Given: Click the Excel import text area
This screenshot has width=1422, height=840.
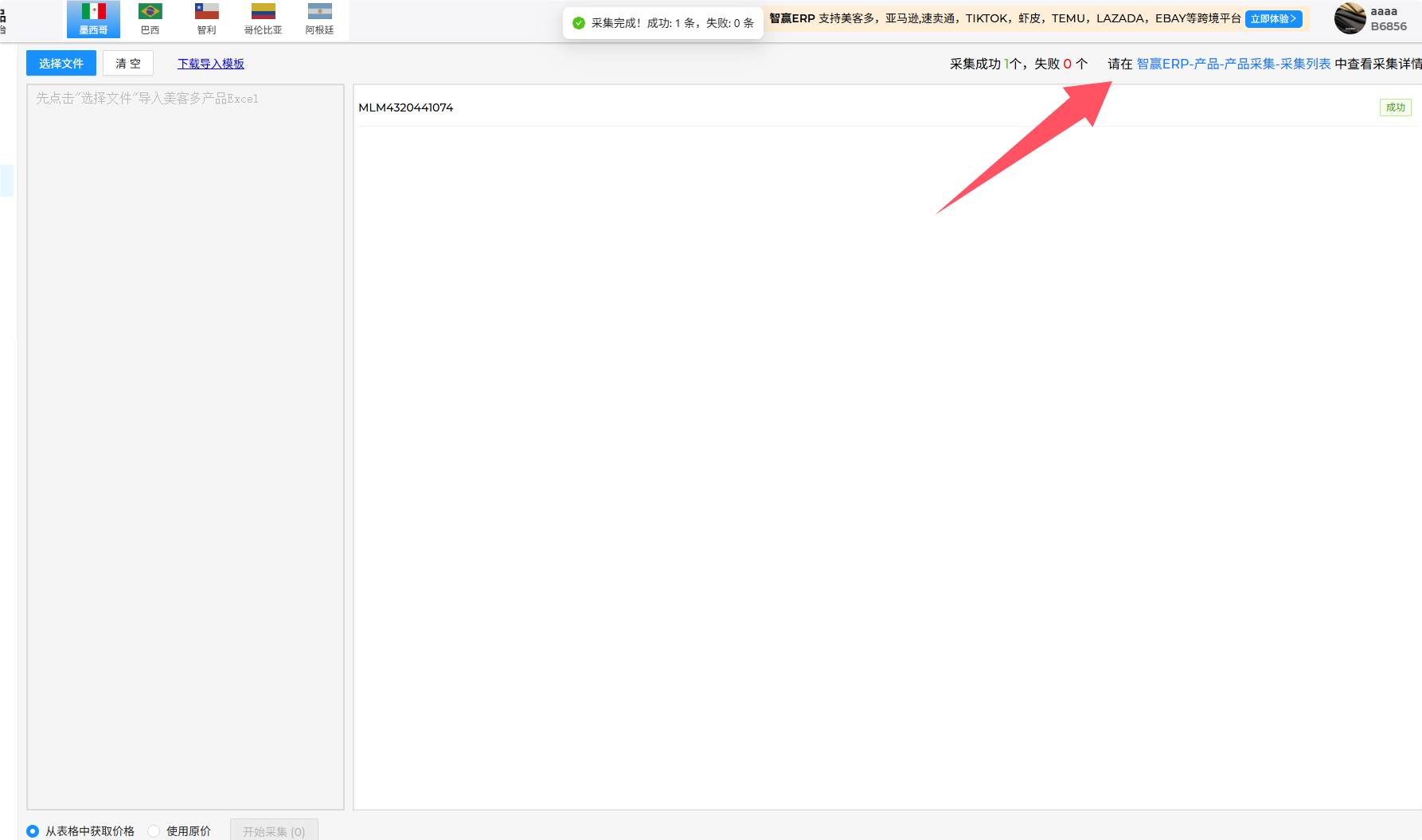Looking at the screenshot, I should tap(186, 447).
